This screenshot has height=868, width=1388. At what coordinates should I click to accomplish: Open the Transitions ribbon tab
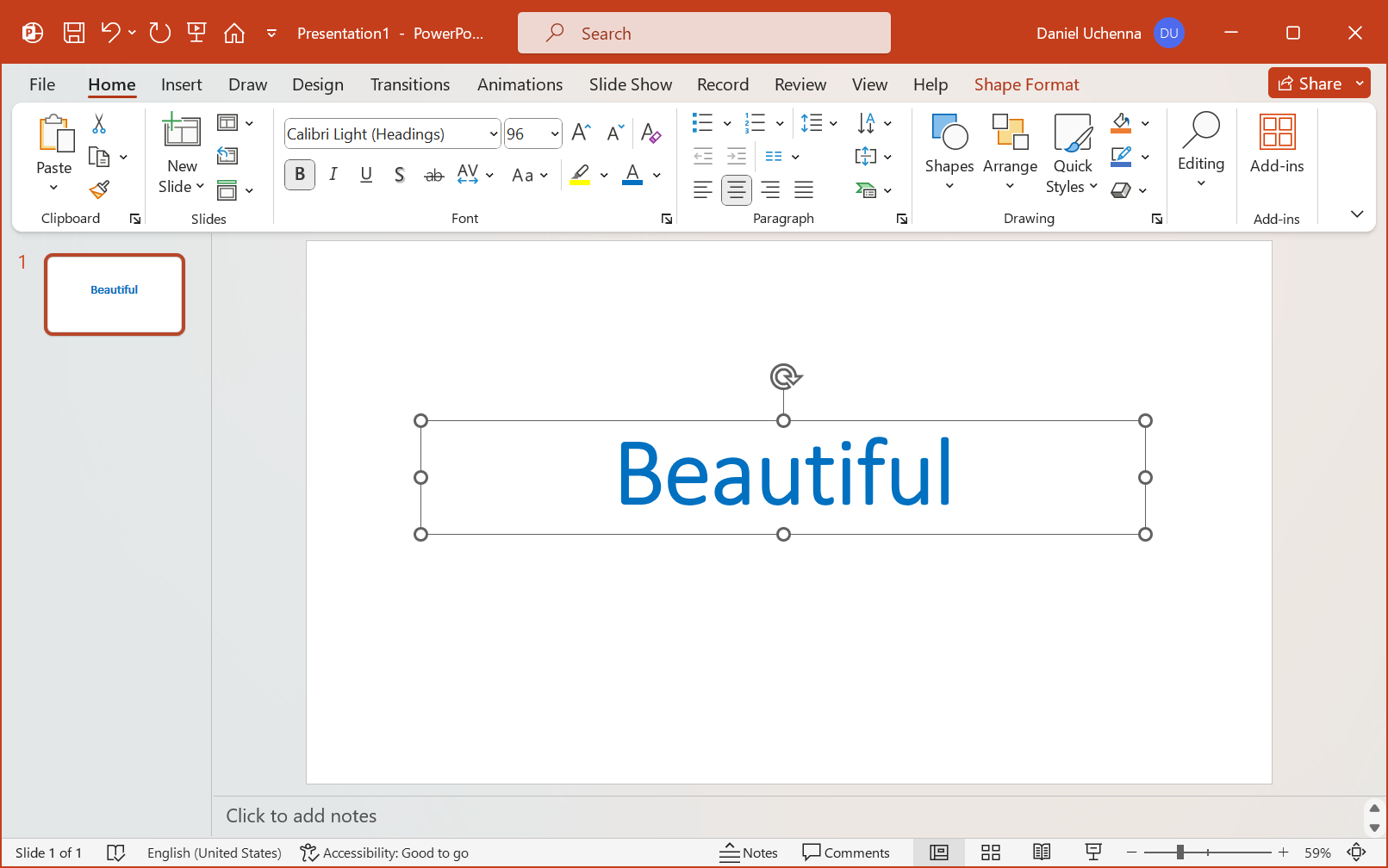tap(409, 84)
